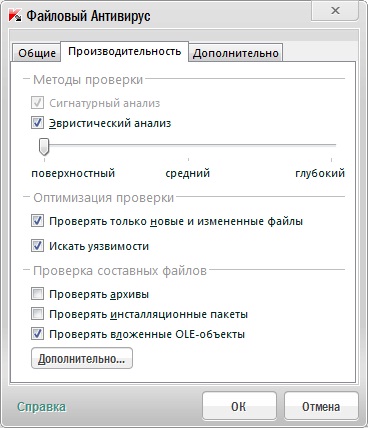Screen dimensions: 368x428
Task: Click the Эвристический анализ label text
Action: (110, 123)
